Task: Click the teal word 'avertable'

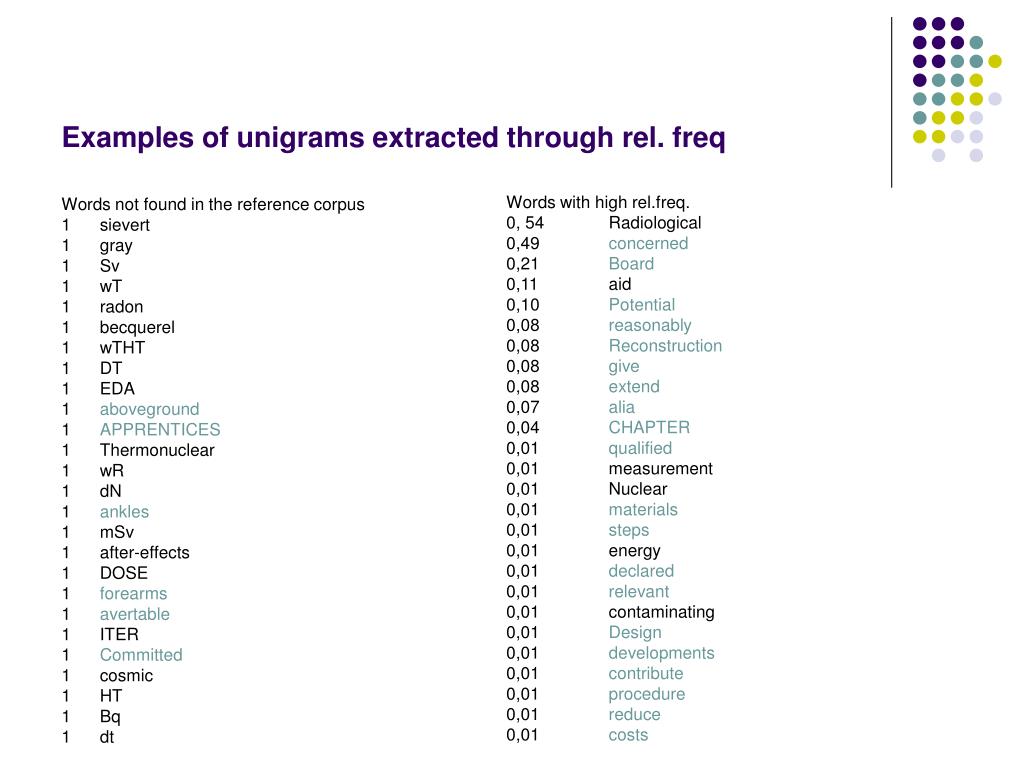Action: coord(135,615)
